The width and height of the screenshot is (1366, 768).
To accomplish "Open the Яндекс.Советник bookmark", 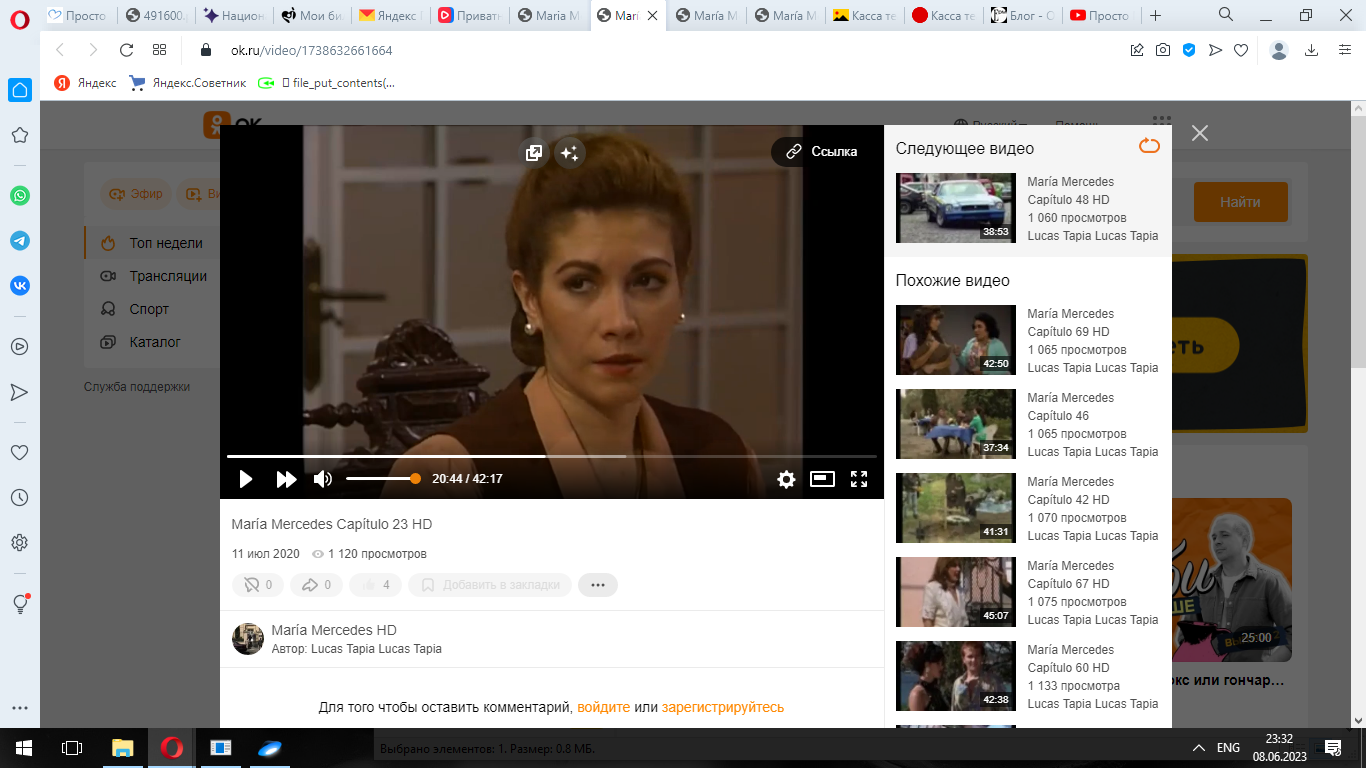I will point(188,83).
